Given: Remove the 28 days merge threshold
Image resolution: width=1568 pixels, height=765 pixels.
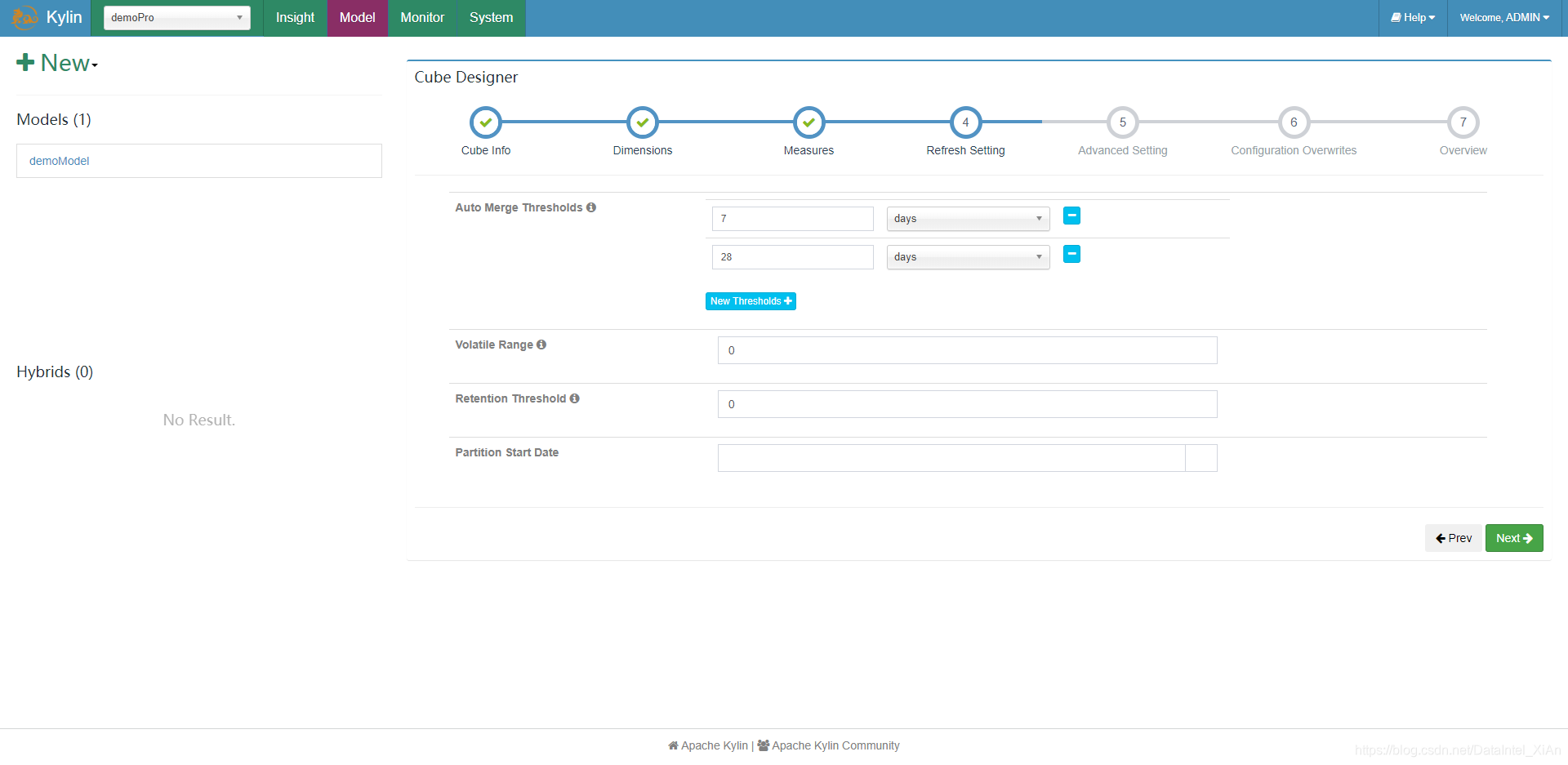Looking at the screenshot, I should pos(1071,254).
